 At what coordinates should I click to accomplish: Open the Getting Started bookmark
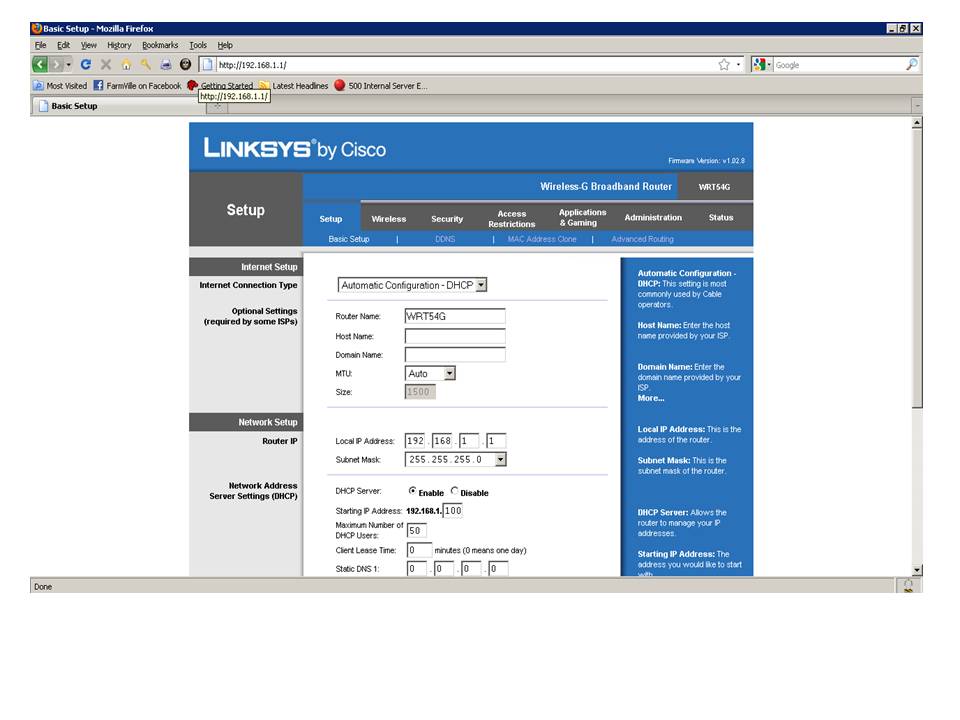(220, 86)
